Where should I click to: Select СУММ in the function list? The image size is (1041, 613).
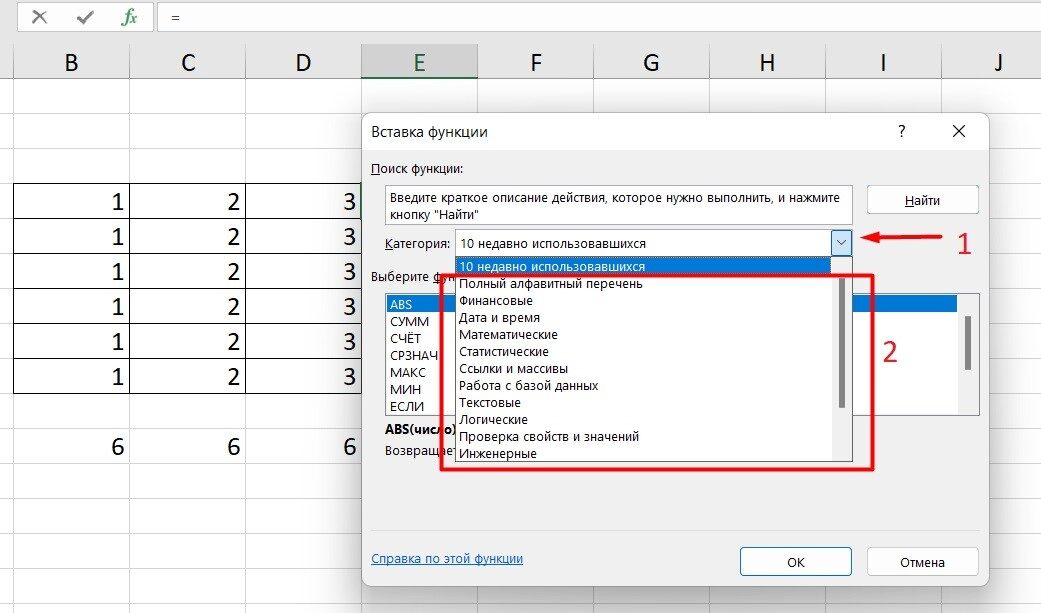pos(409,321)
